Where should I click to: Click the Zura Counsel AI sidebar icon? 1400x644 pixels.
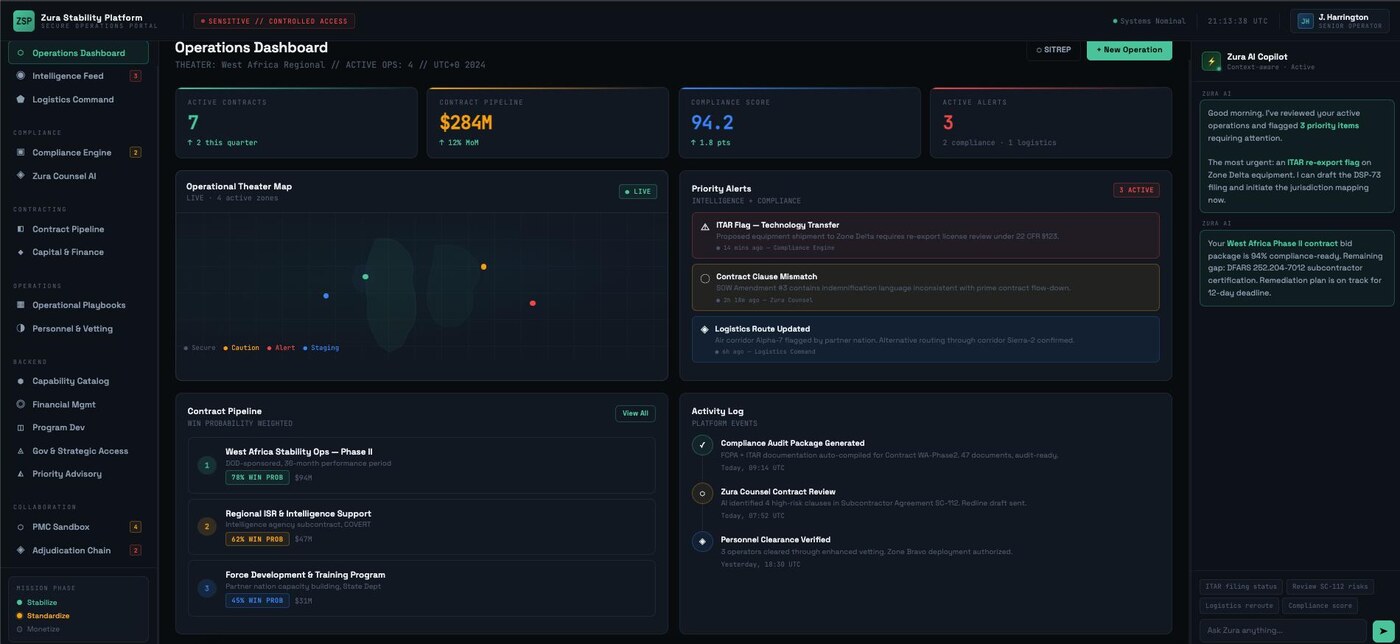pos(21,176)
